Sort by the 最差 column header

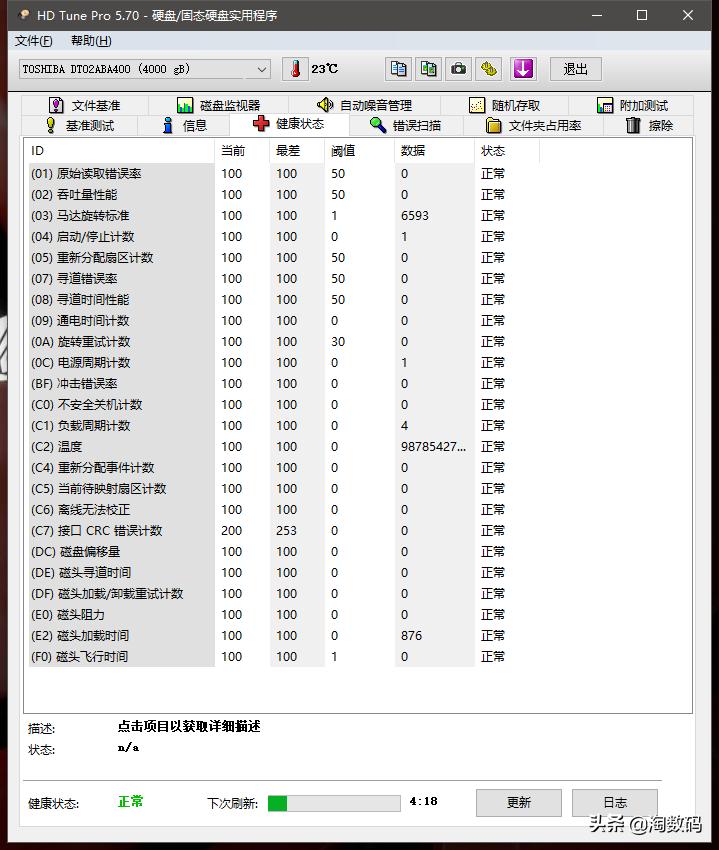click(297, 151)
